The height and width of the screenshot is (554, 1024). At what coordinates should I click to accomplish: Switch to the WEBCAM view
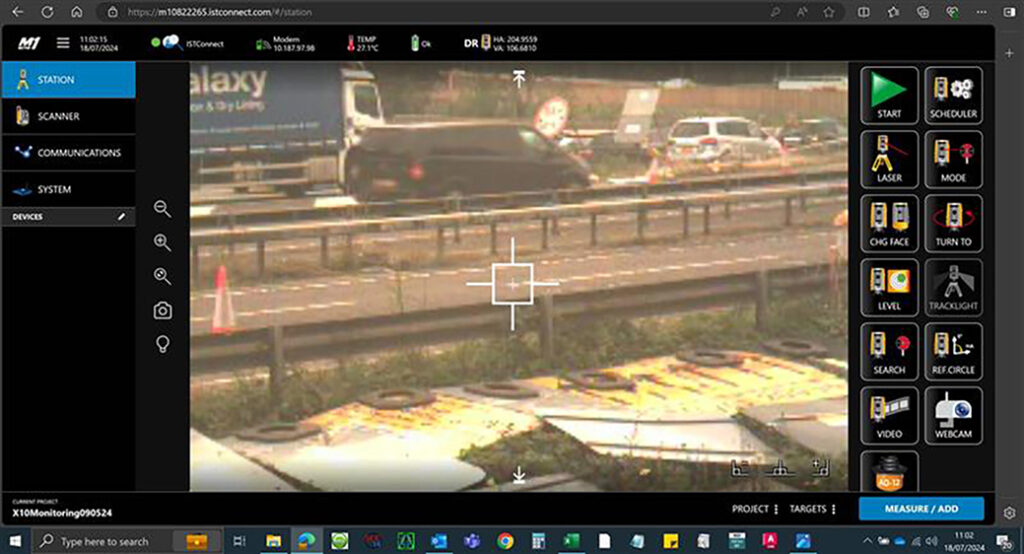953,415
